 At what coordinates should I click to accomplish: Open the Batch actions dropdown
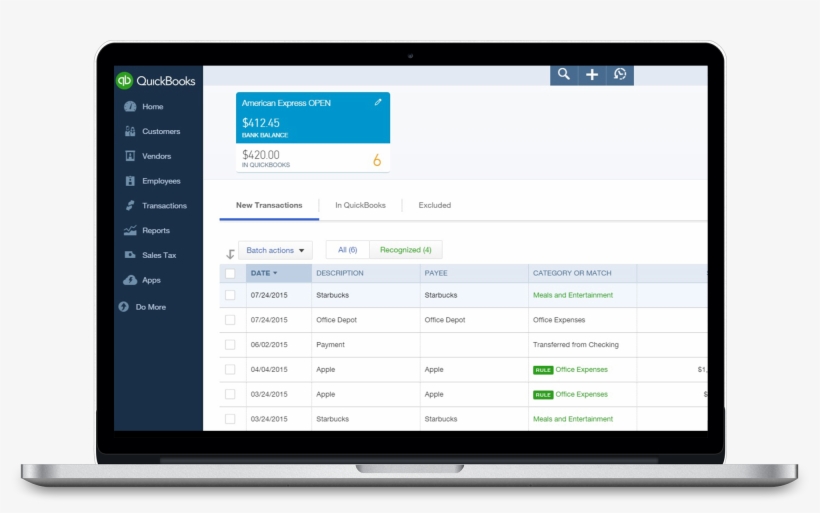276,250
